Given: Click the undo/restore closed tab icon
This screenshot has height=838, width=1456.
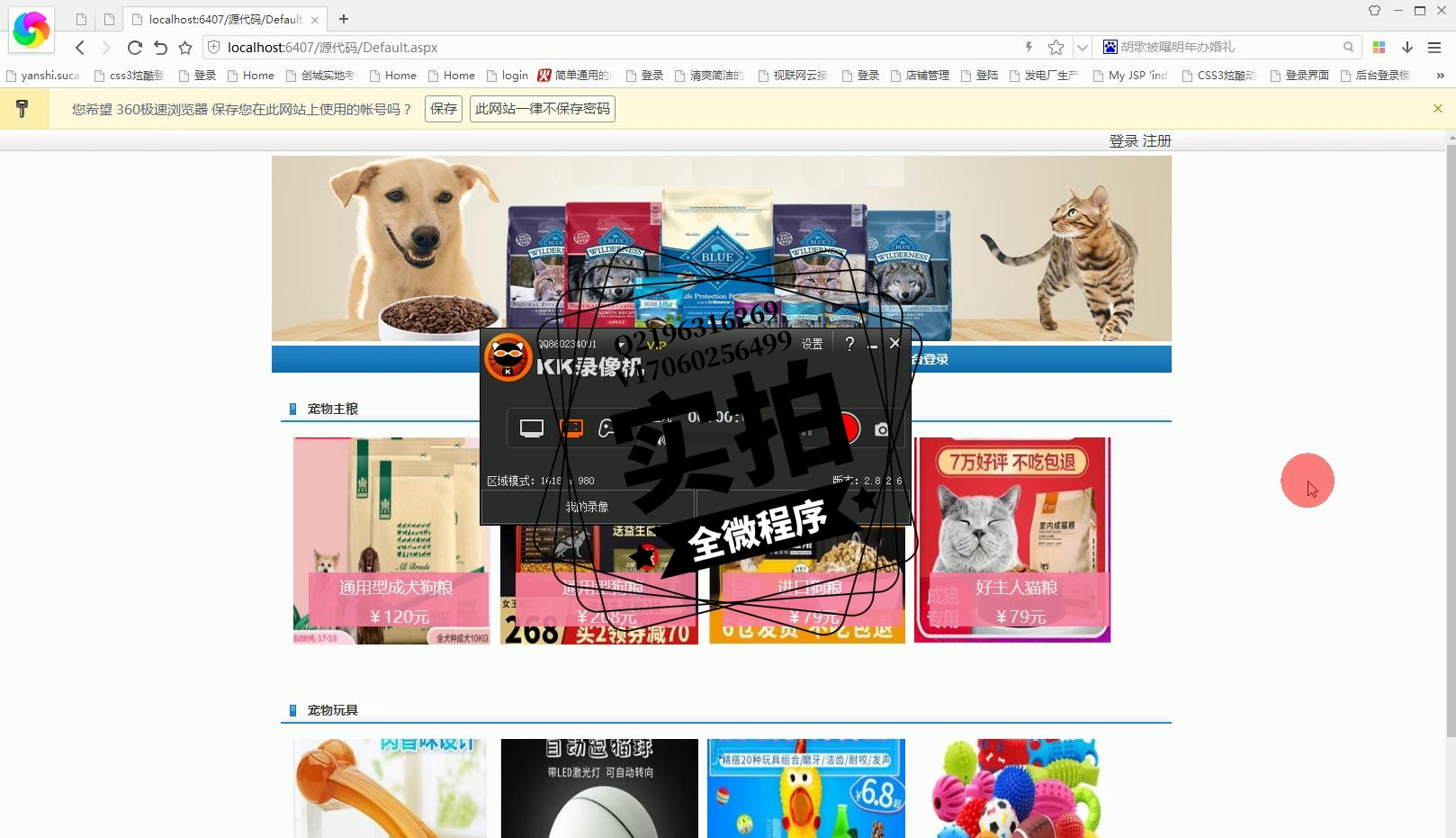Looking at the screenshot, I should pyautogui.click(x=160, y=48).
